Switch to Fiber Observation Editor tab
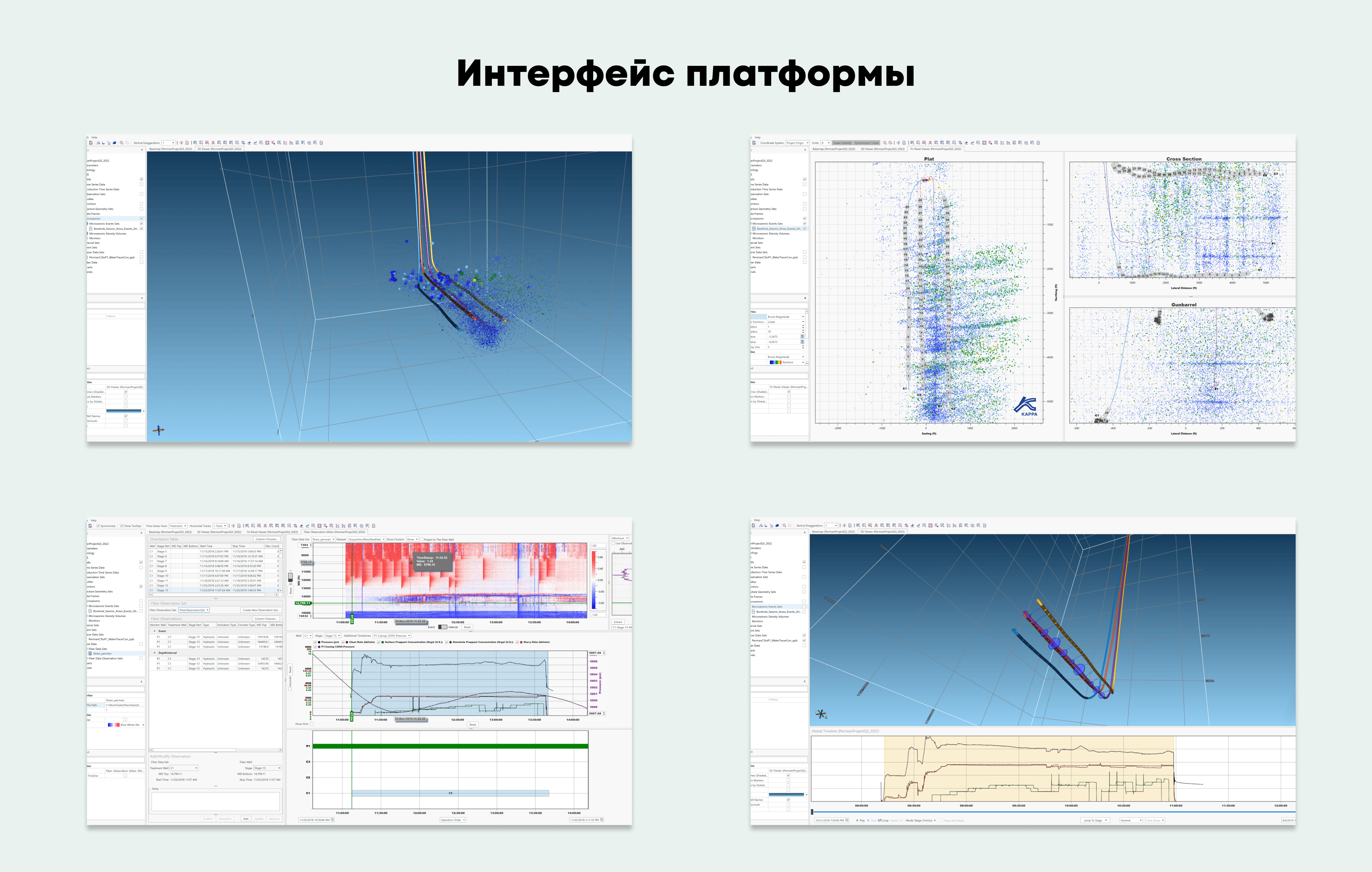The image size is (1372, 872). [334, 532]
